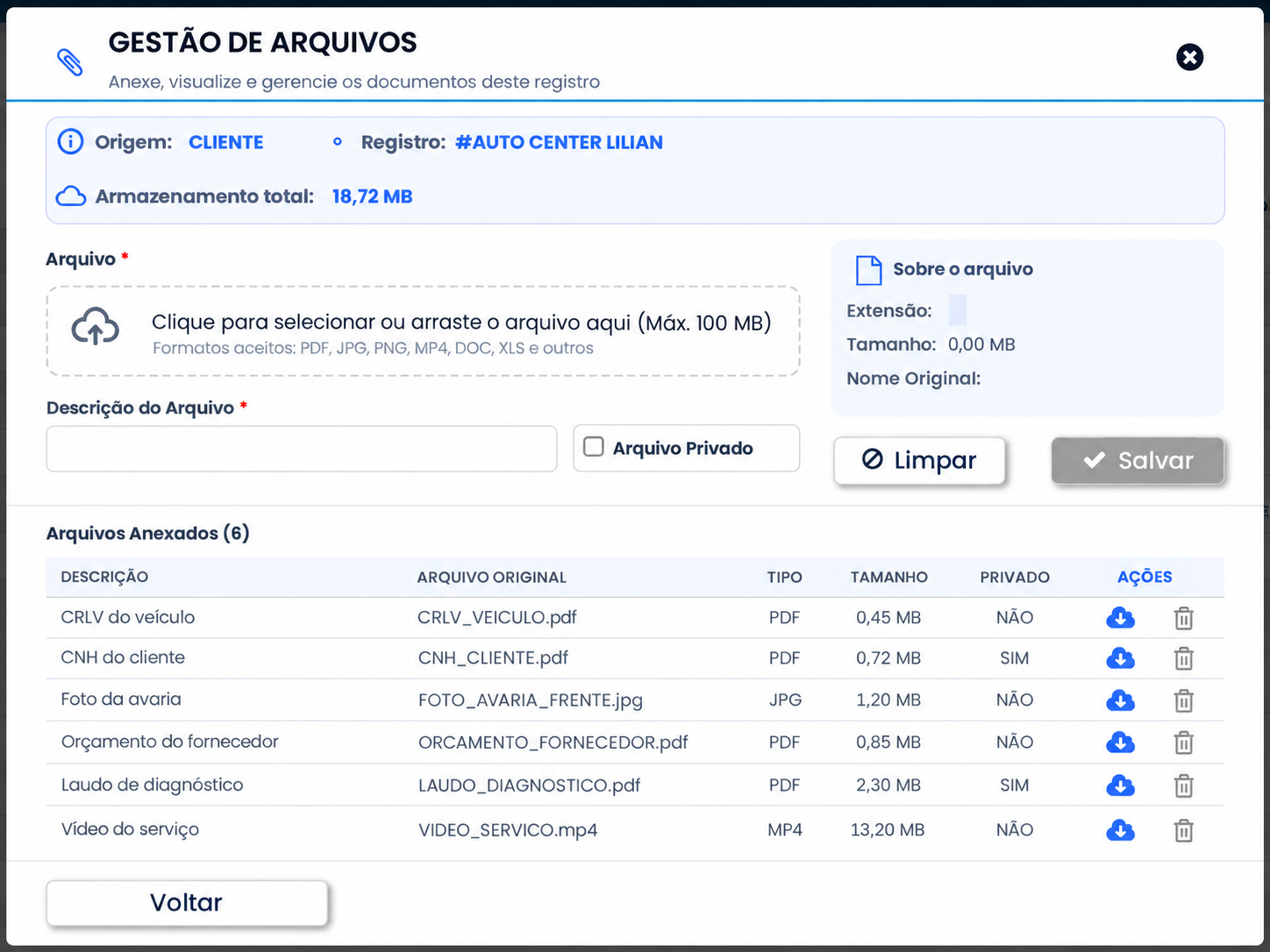The height and width of the screenshot is (952, 1270).
Task: Click the FOTO_AVARIA_FRENTE.jpg file name
Action: [x=531, y=700]
